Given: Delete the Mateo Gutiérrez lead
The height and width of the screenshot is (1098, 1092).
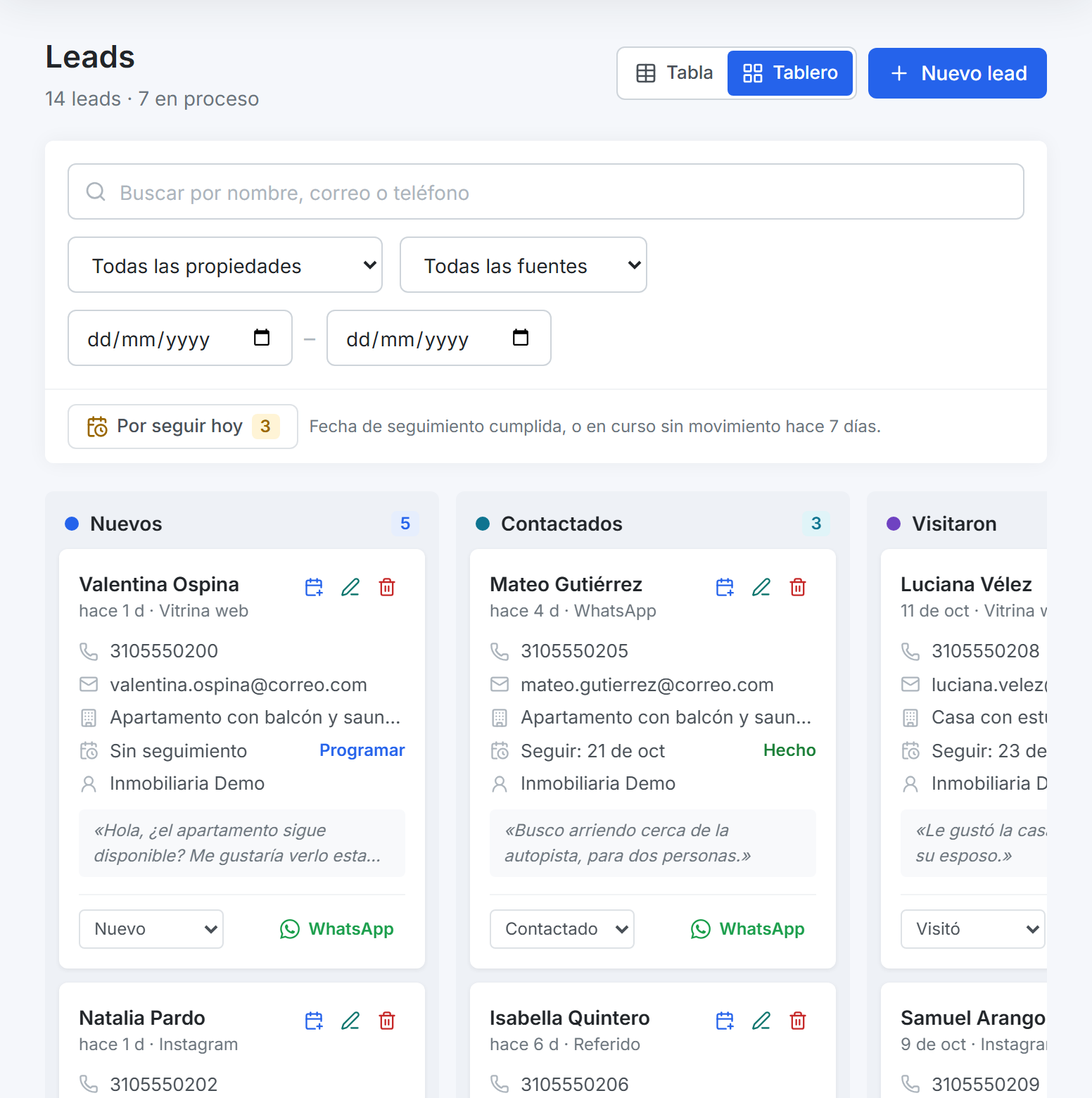Looking at the screenshot, I should pos(798,587).
